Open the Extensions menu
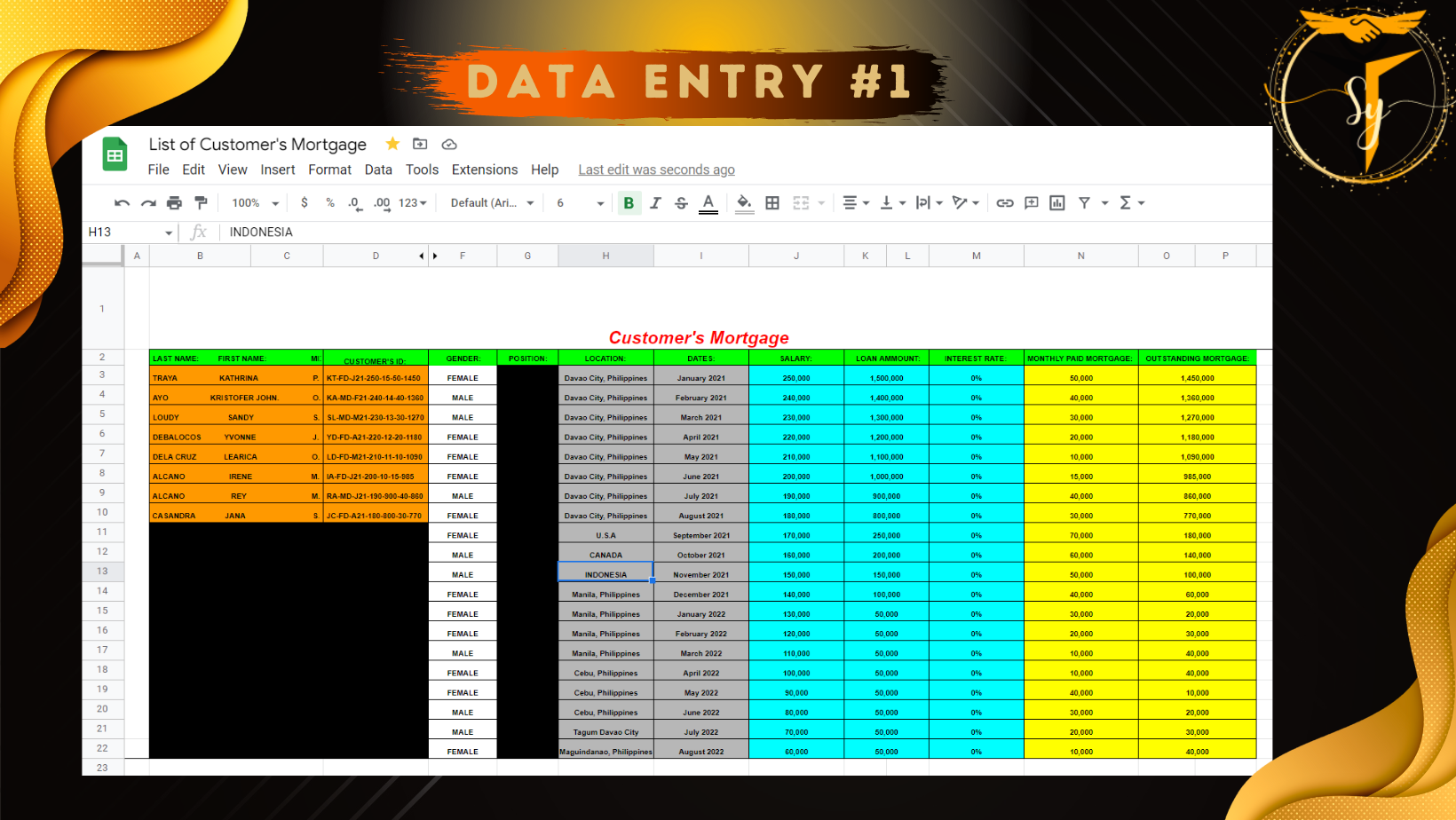This screenshot has height=820, width=1456. 485,170
